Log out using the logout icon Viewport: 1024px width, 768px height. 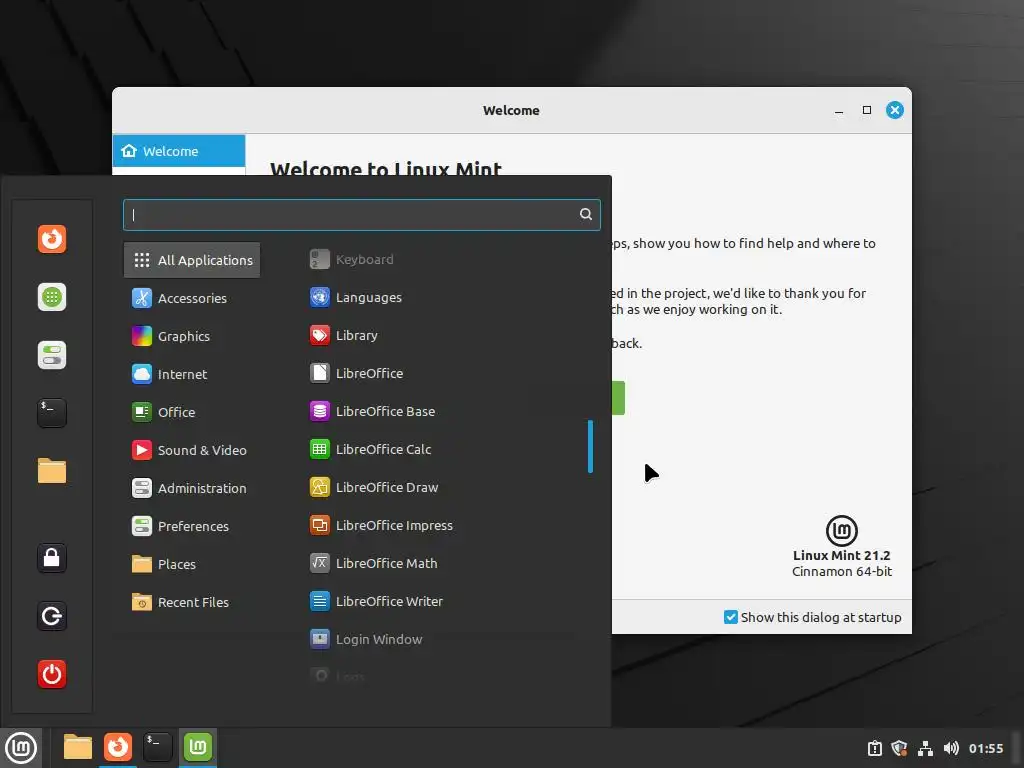[52, 616]
